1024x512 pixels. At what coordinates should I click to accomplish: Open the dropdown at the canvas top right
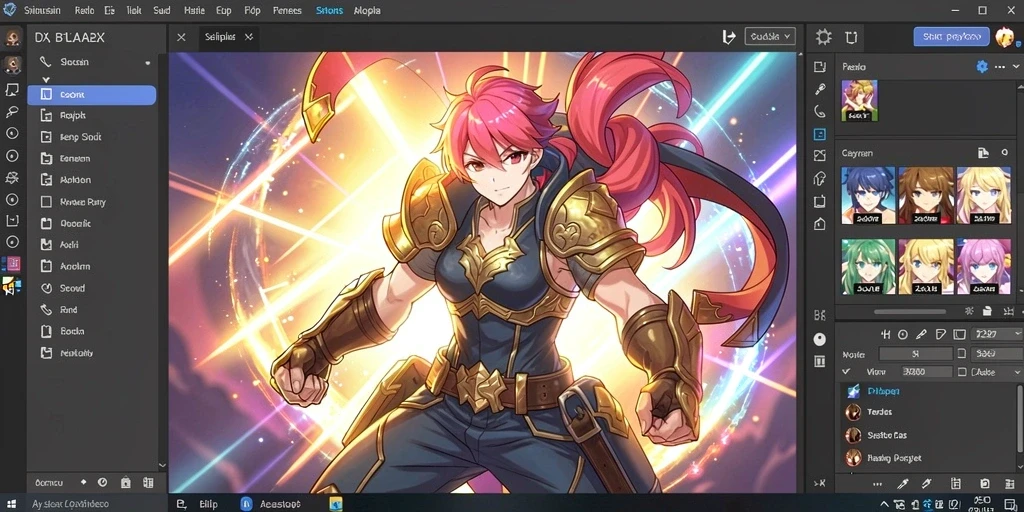point(770,37)
